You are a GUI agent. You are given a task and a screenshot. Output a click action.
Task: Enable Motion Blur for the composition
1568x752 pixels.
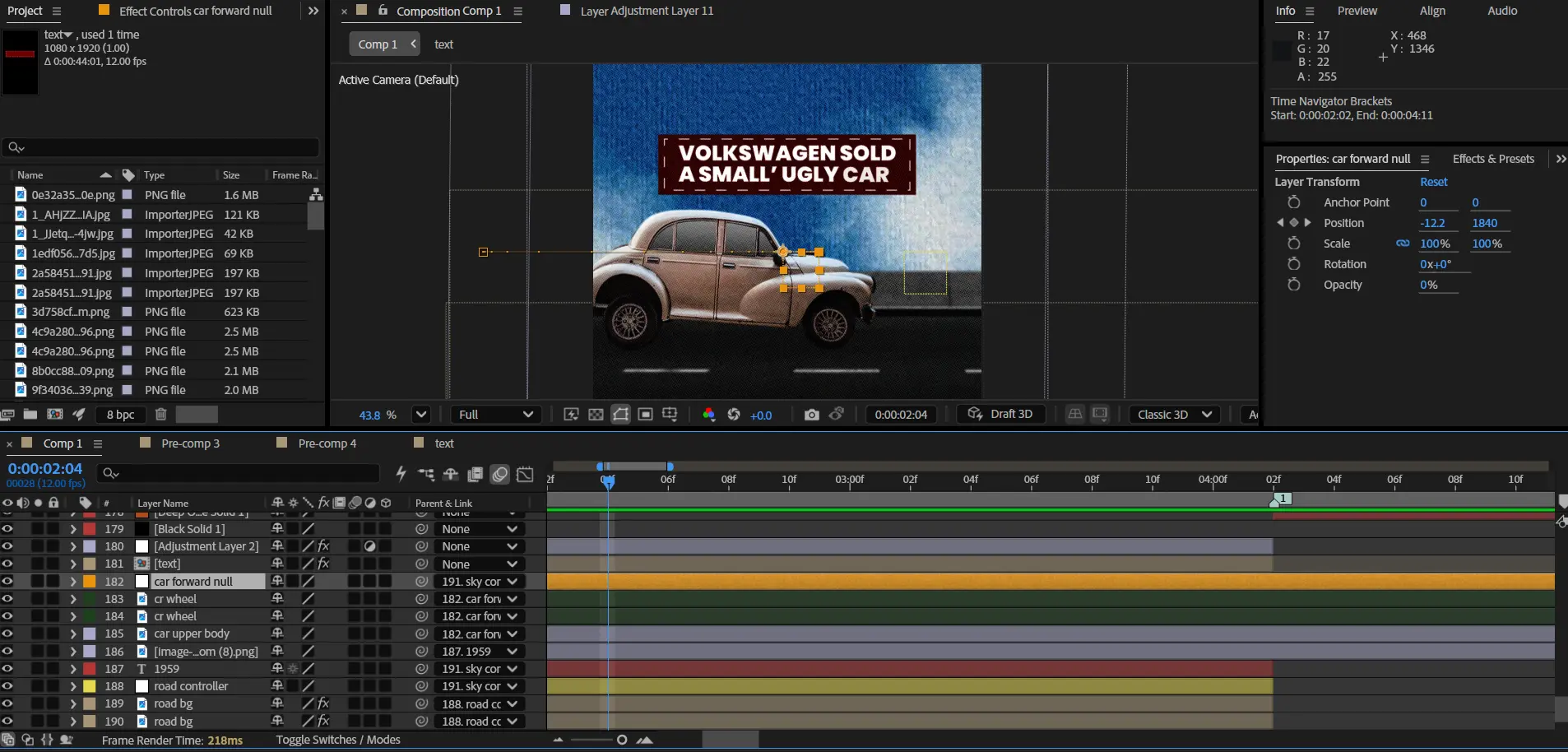coord(499,474)
